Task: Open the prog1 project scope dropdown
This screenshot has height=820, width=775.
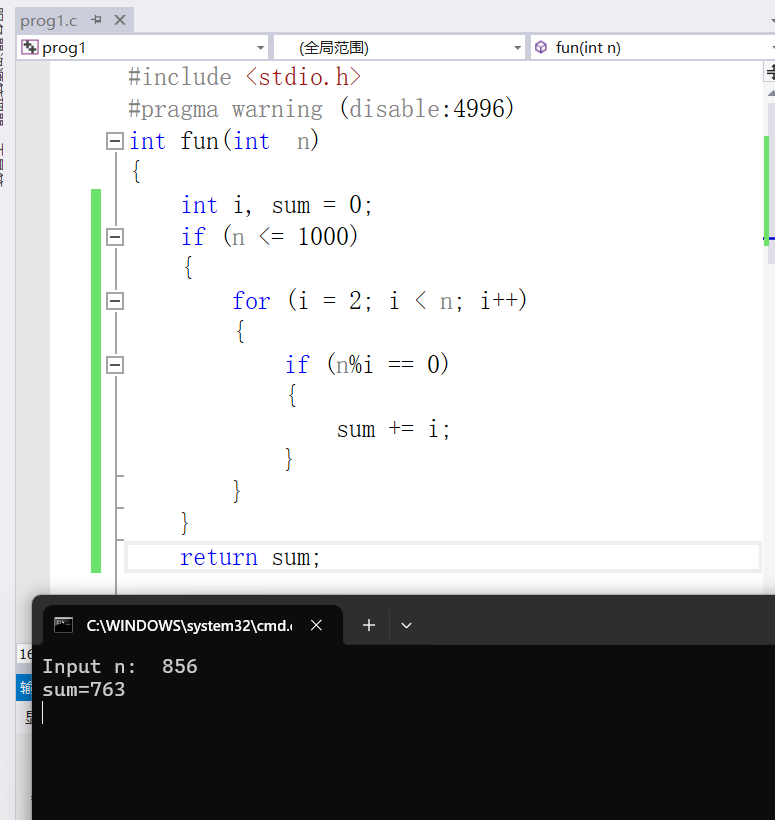Action: point(260,48)
